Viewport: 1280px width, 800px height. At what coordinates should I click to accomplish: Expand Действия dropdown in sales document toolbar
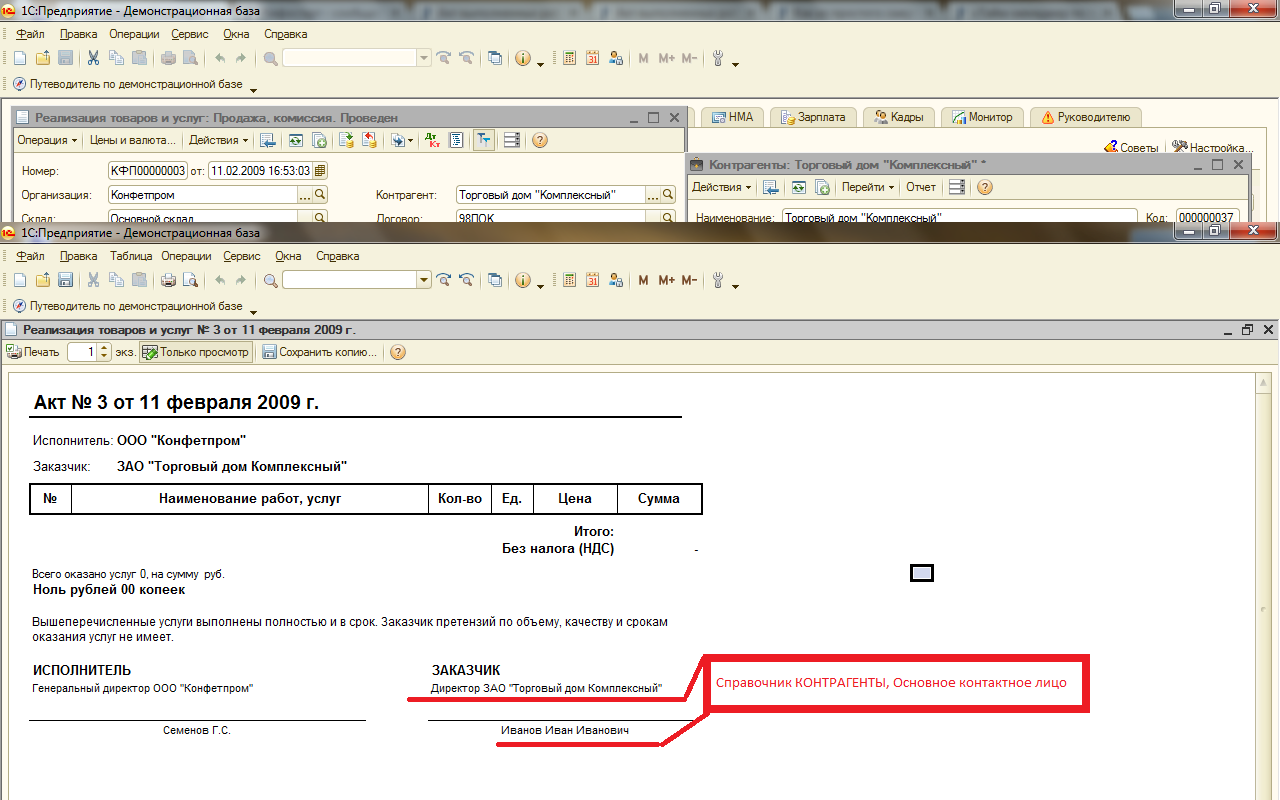coord(219,140)
